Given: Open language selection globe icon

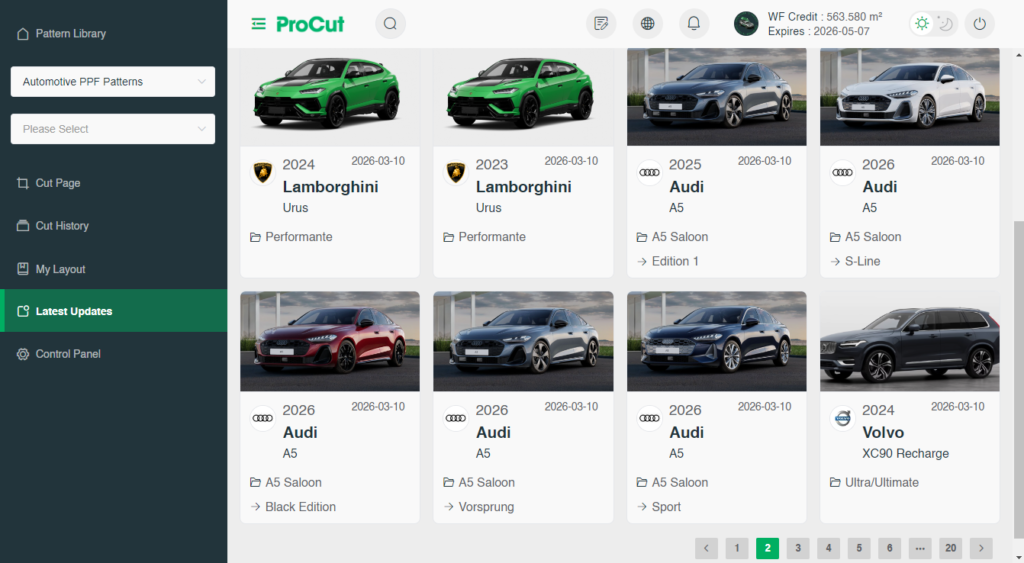Looking at the screenshot, I should [647, 24].
